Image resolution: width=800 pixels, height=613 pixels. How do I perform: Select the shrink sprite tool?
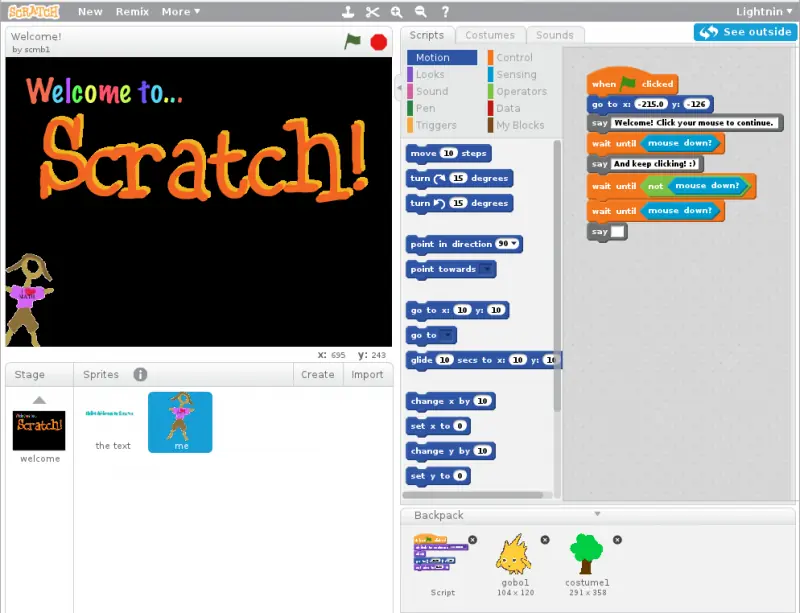420,12
